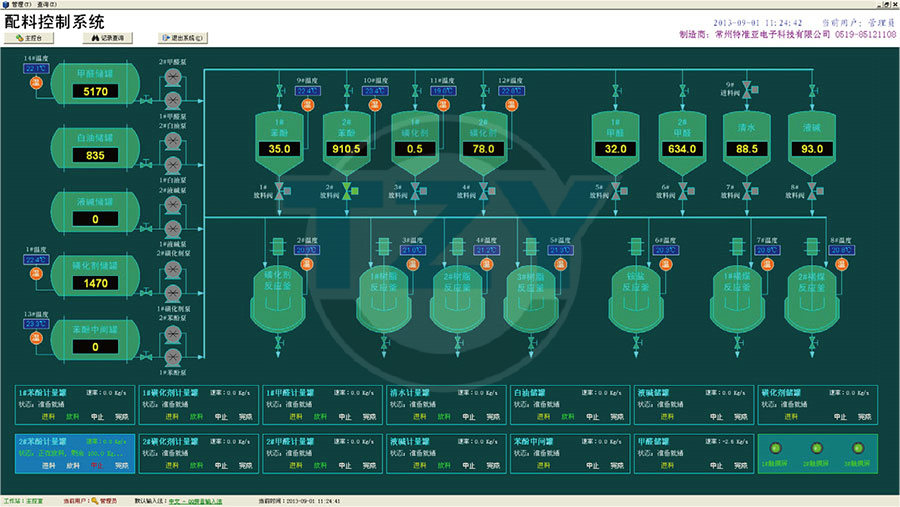Image resolution: width=900 pixels, height=507 pixels.
Task: Click the 5#放料阀 valve under 1#甲醛
Action: click(x=616, y=188)
